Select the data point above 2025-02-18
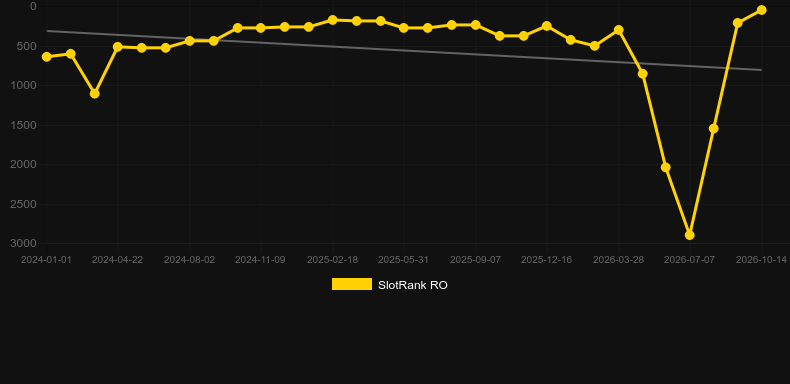Image resolution: width=790 pixels, height=384 pixels. (333, 20)
